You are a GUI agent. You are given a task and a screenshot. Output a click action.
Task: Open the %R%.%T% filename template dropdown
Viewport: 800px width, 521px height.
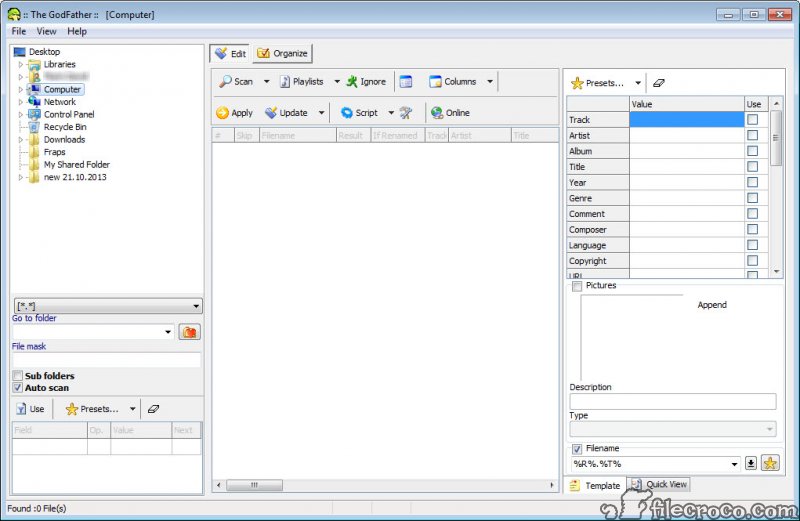click(x=734, y=464)
